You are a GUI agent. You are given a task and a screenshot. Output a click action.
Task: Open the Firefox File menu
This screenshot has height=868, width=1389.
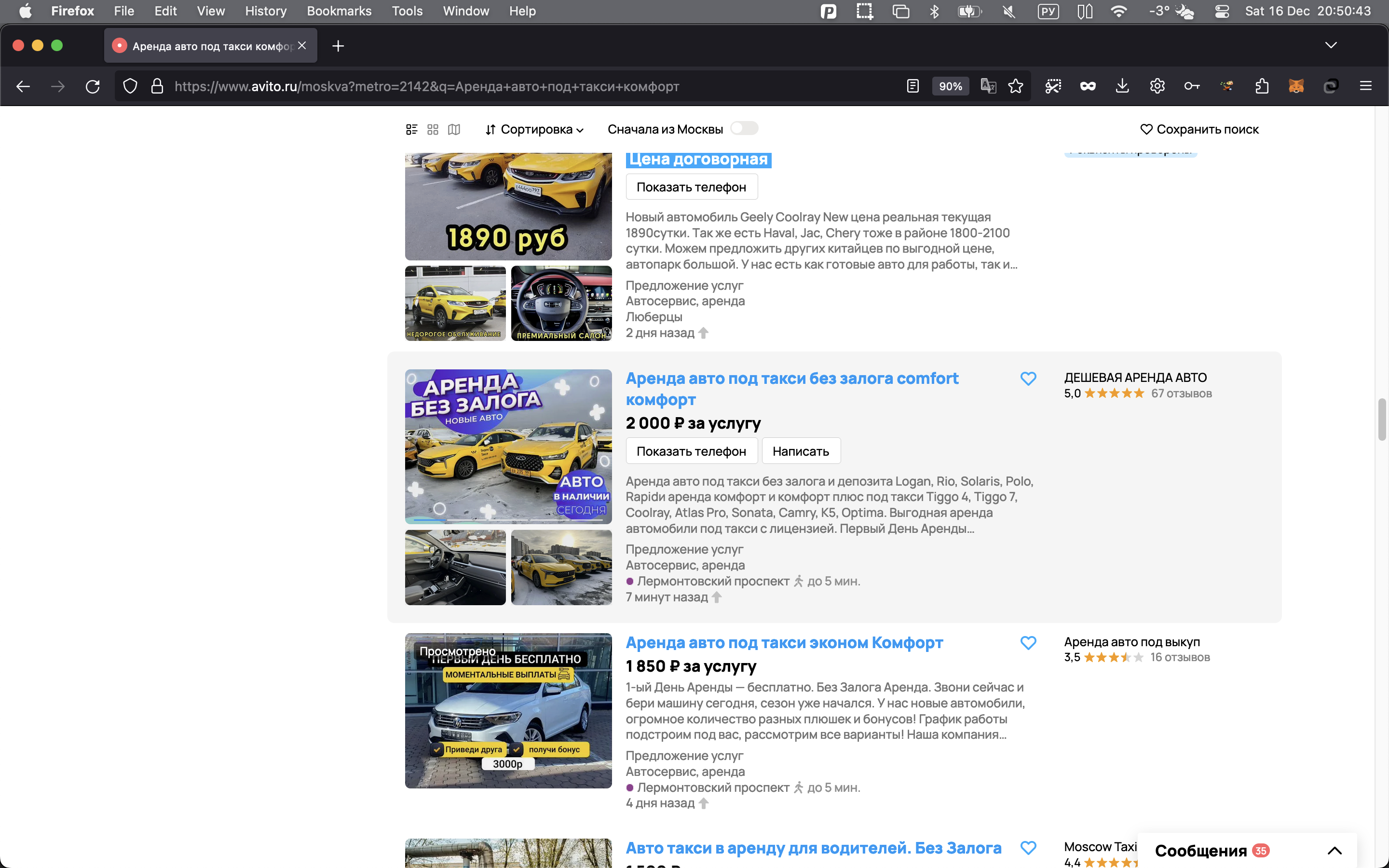pos(124,11)
